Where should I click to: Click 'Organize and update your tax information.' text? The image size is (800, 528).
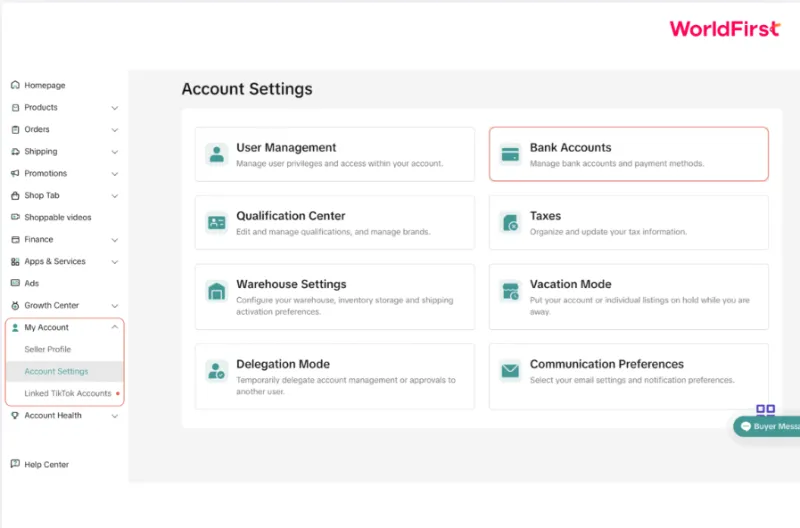[x=608, y=232]
